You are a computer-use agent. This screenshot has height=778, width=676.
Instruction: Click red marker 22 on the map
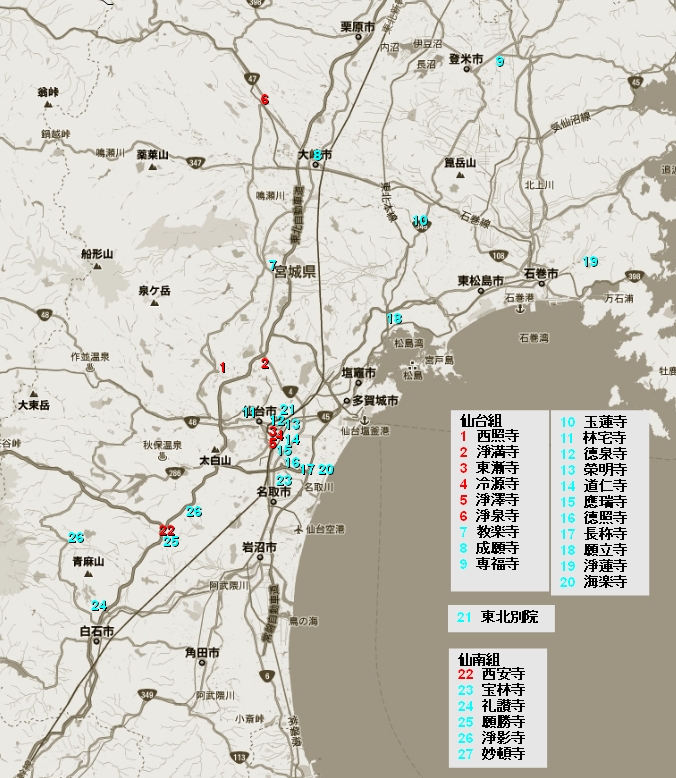point(167,530)
